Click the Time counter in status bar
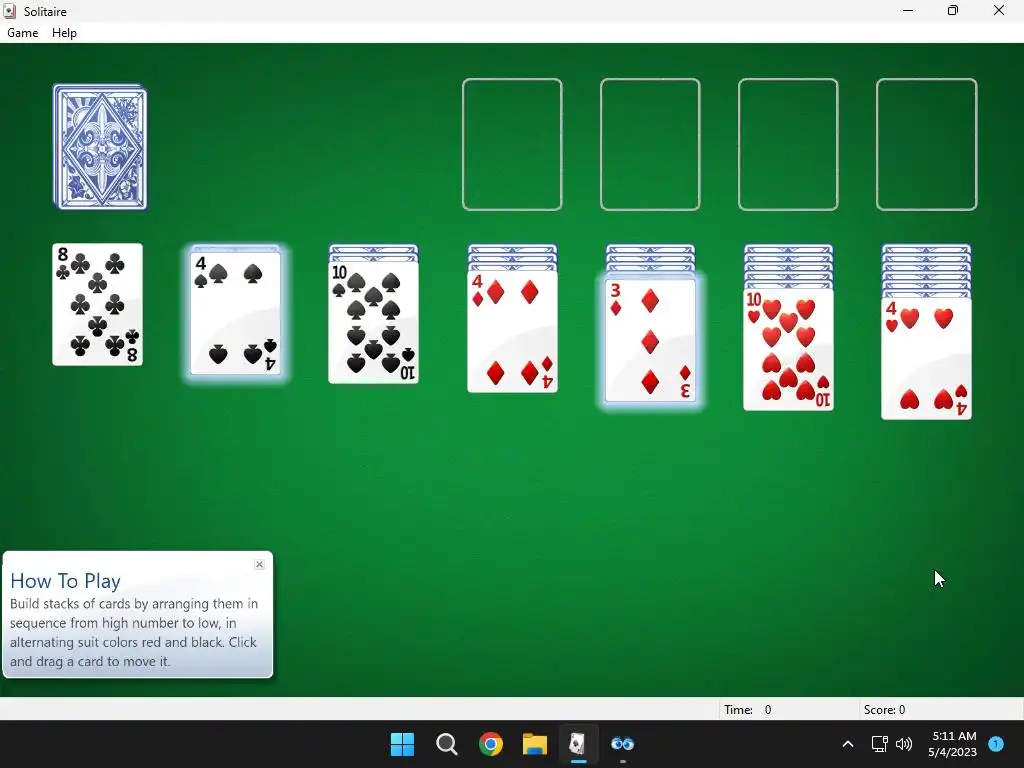 click(x=748, y=710)
